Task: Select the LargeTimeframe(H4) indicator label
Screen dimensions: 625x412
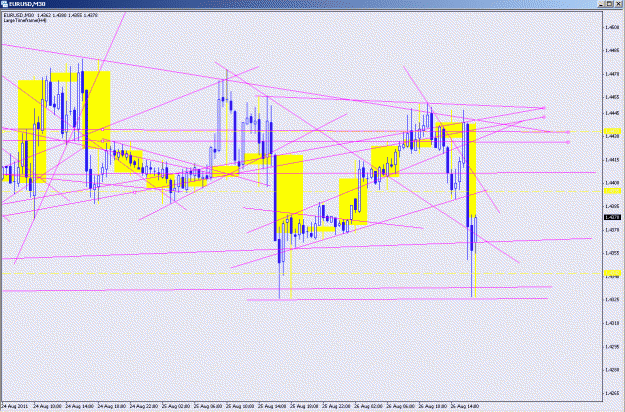Action: tap(25, 20)
